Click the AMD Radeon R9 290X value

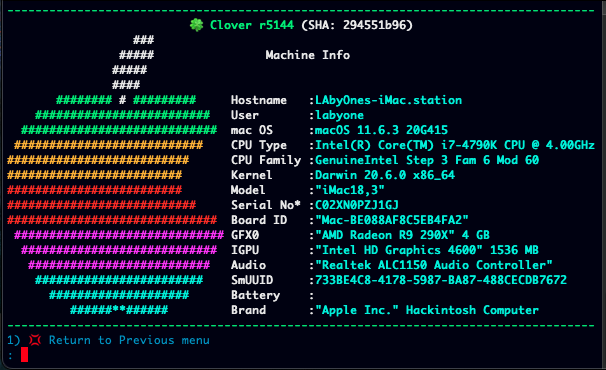coord(402,235)
